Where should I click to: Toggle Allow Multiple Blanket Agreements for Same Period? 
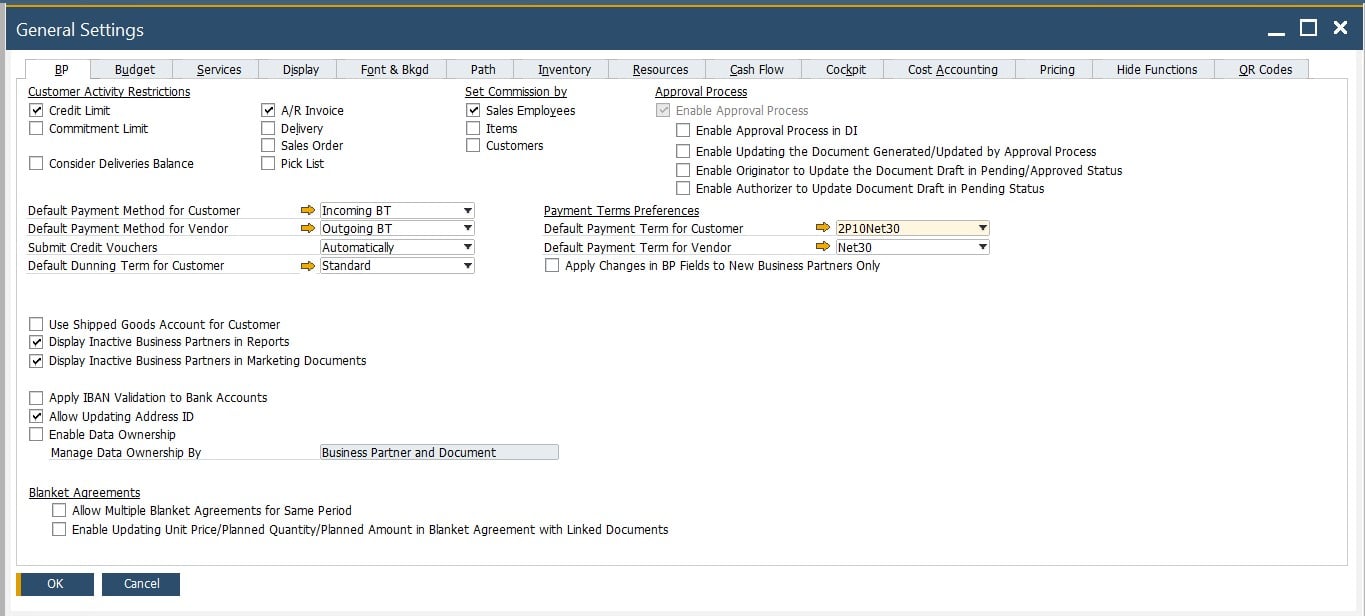coord(60,511)
